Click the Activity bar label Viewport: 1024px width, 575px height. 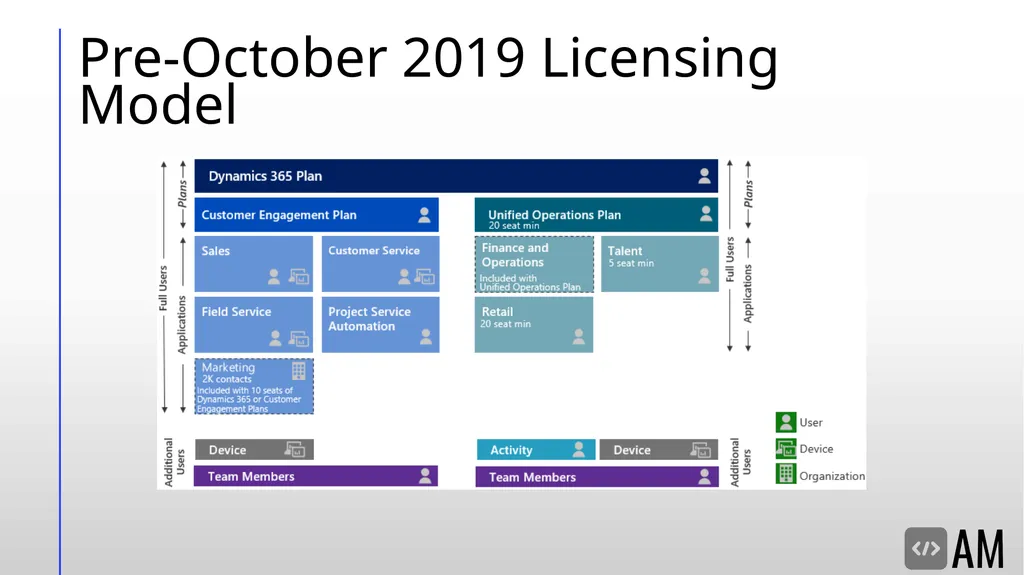point(511,450)
